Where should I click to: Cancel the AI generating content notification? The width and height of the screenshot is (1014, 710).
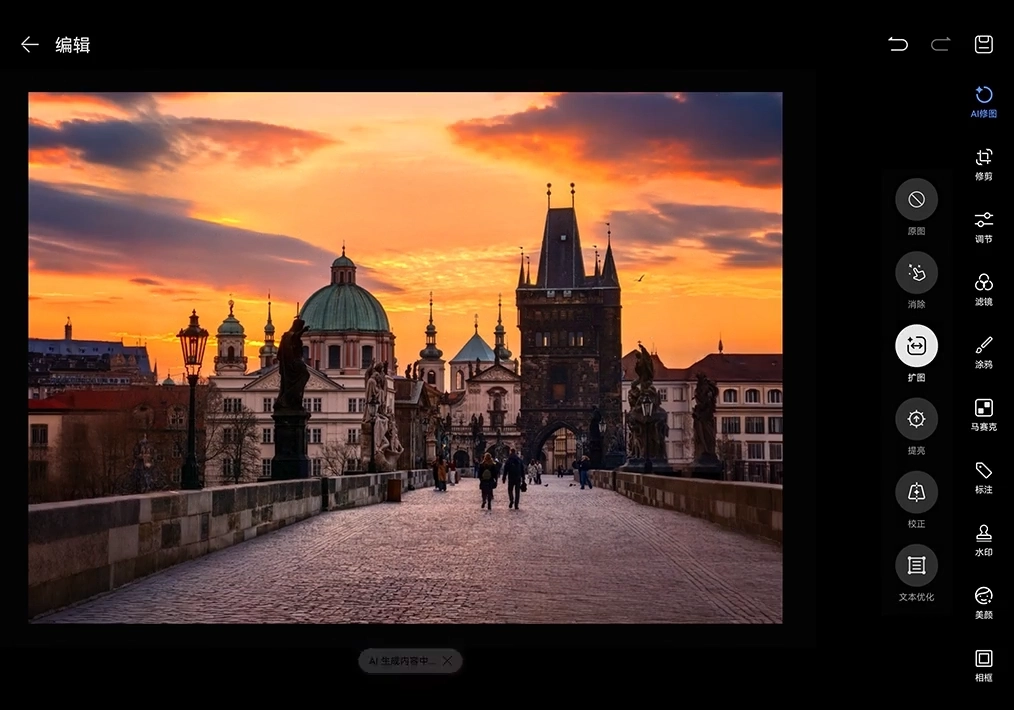tap(447, 661)
